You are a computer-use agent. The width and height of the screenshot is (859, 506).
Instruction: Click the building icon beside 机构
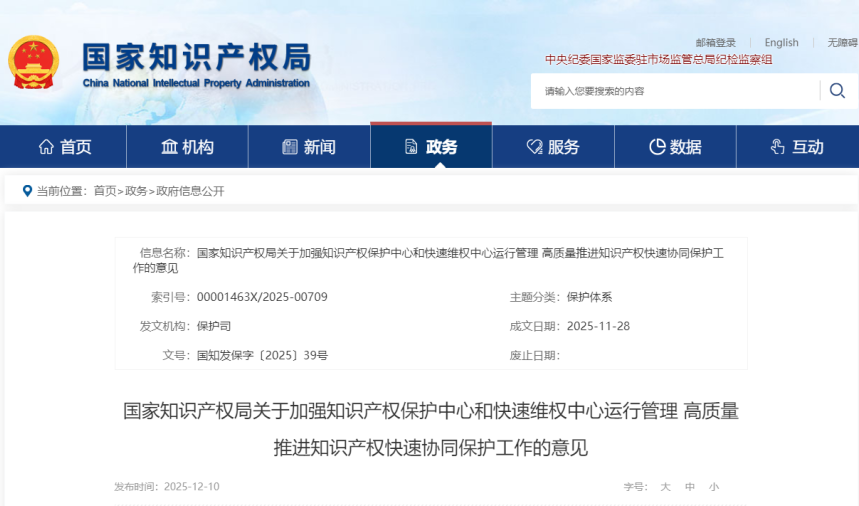click(x=169, y=147)
